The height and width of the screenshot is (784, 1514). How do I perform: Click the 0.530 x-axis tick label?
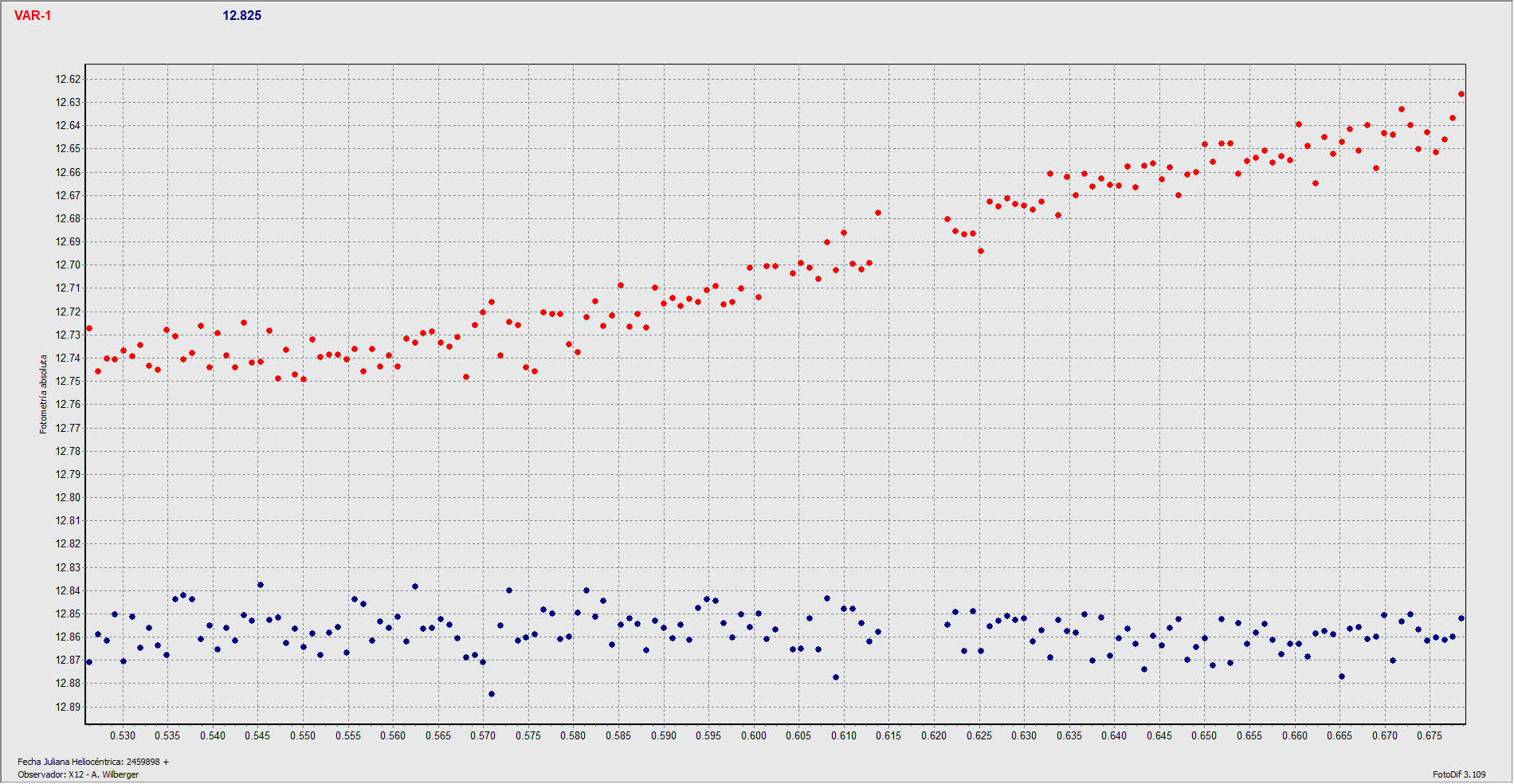[x=123, y=735]
